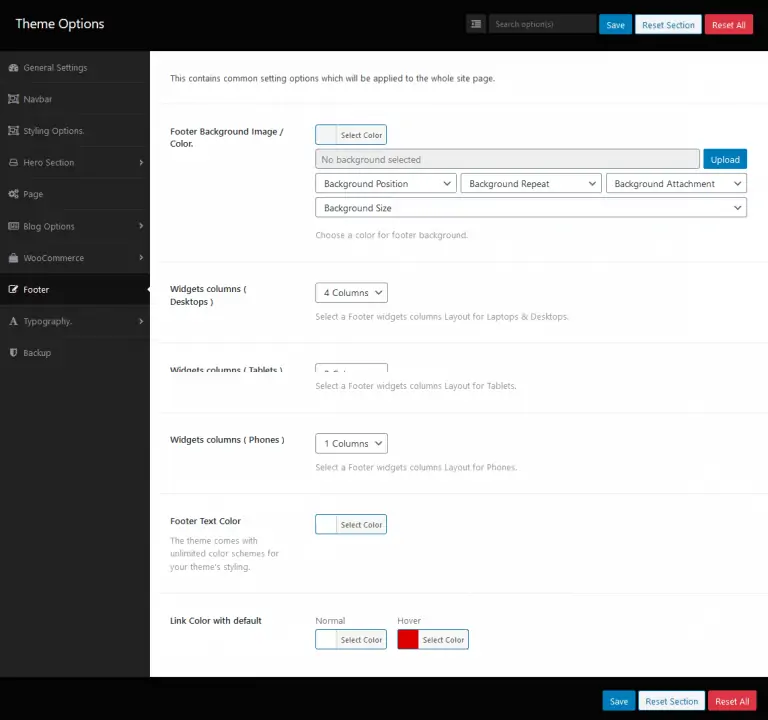The width and height of the screenshot is (768, 720).
Task: Open the Phones 1 Columns dropdown
Action: [x=352, y=443]
